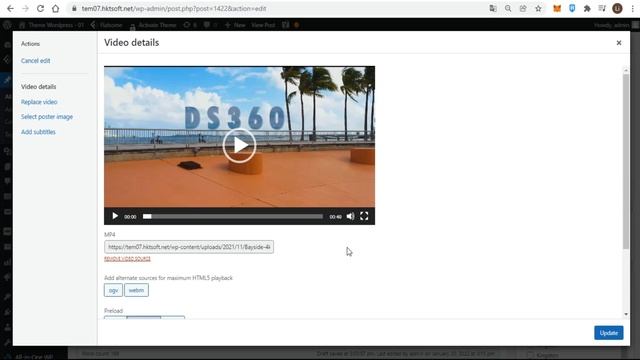
Task: Click the video progress seek bar
Action: 233,216
